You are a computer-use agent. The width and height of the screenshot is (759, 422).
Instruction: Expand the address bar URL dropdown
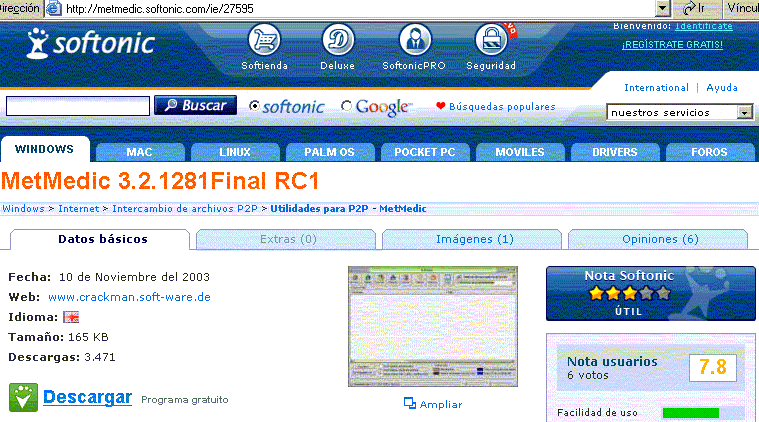coord(662,8)
